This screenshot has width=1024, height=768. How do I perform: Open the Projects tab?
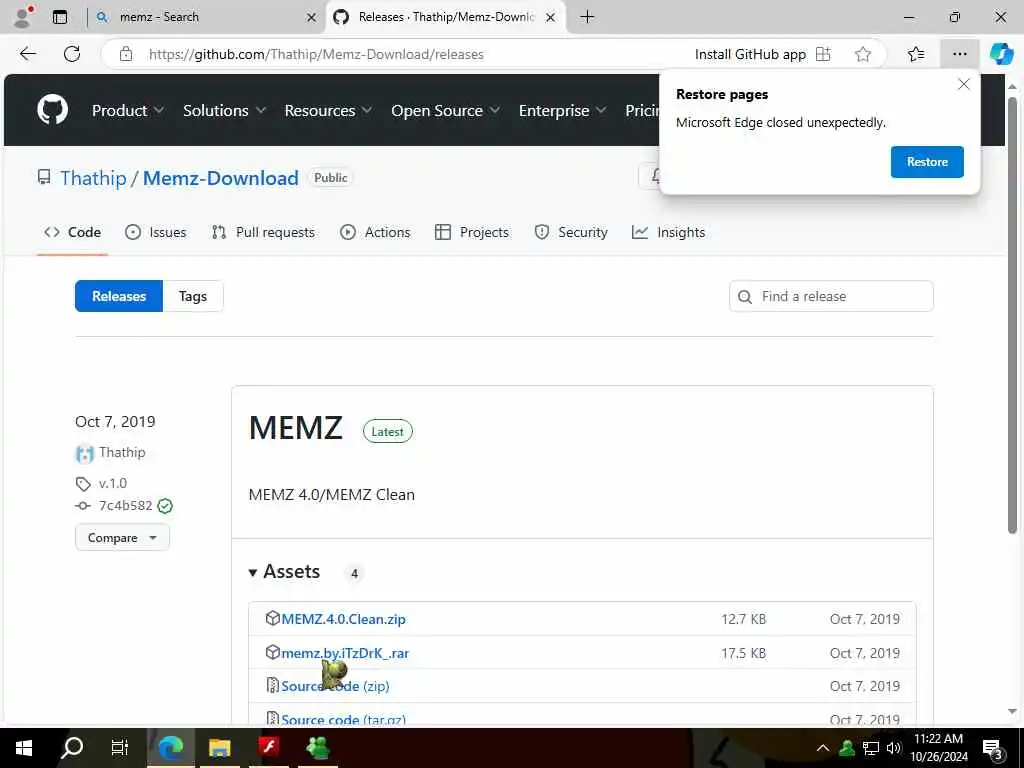tap(472, 232)
